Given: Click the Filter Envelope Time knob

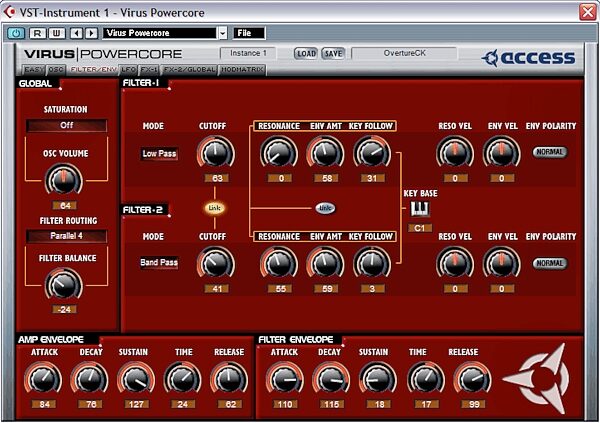Looking at the screenshot, I should click(x=426, y=379).
